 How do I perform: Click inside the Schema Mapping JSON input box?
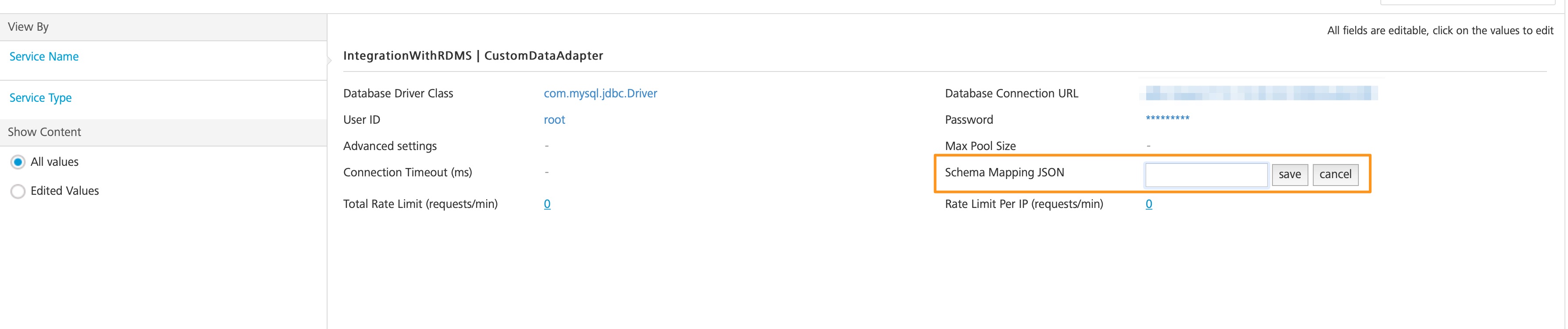(x=1205, y=174)
